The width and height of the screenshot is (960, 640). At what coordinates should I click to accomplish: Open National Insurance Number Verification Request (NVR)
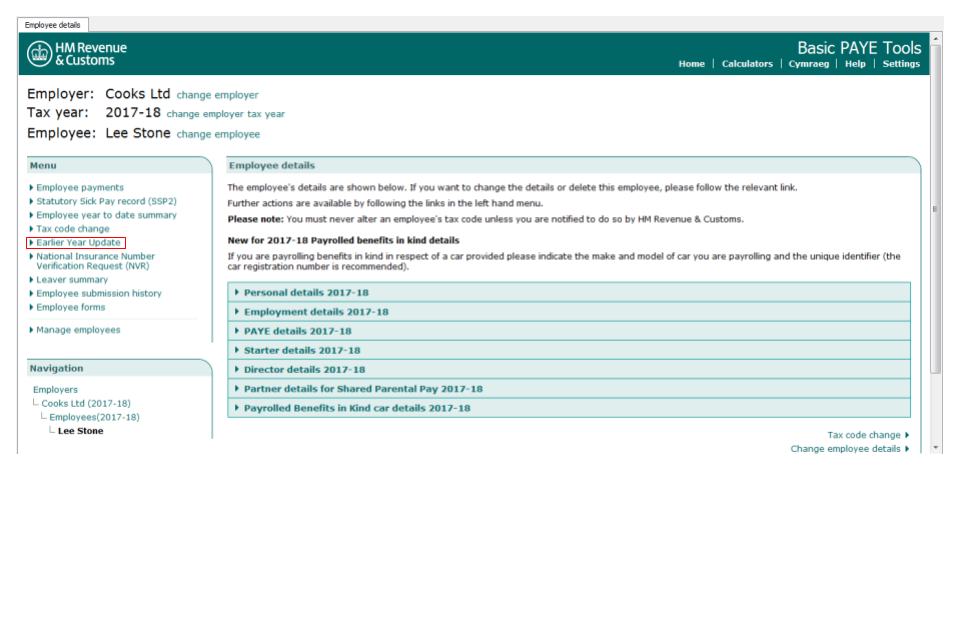[95, 261]
